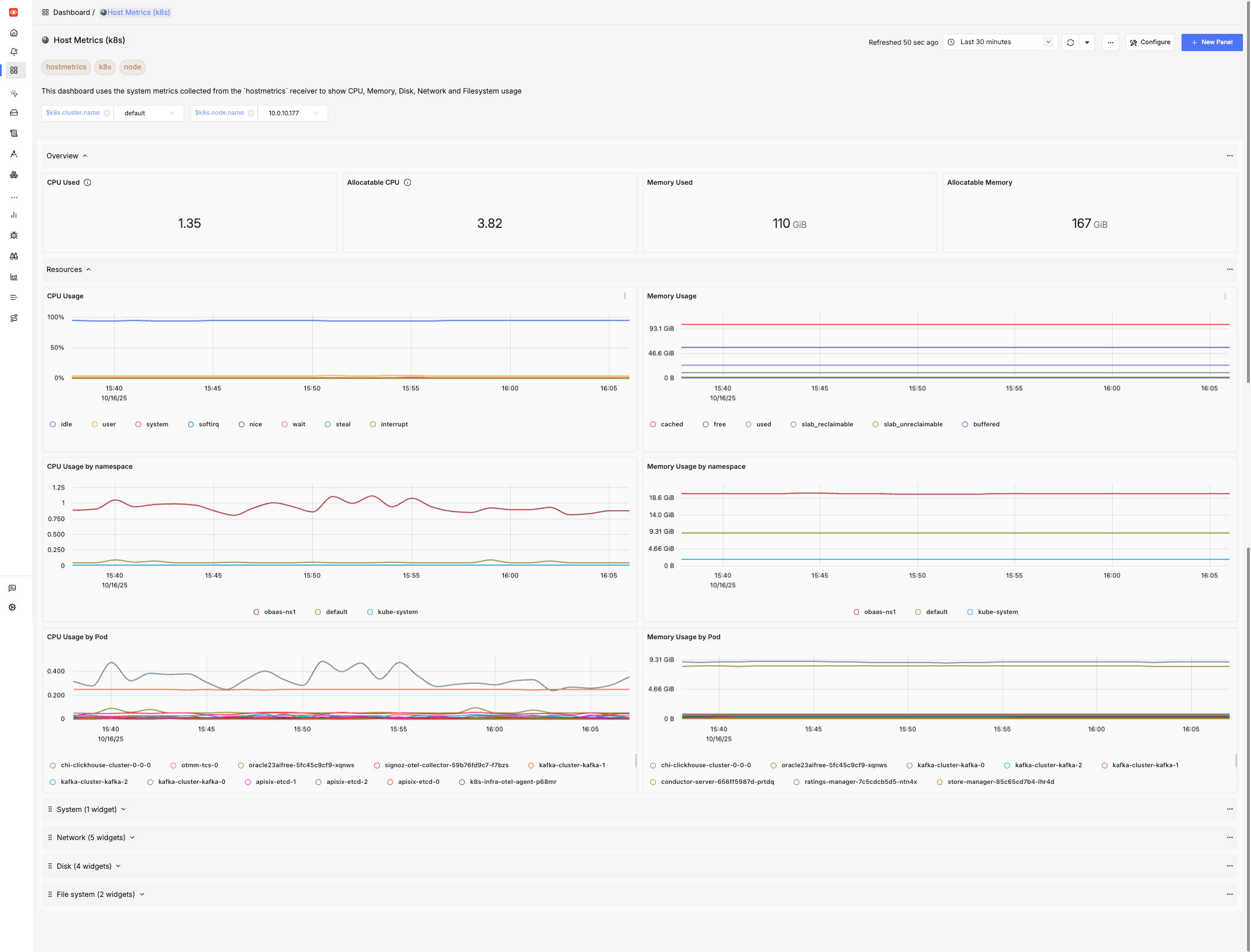The height and width of the screenshot is (952, 1251).
Task: Open the Last 30 minutes time range dropdown
Action: 1000,42
